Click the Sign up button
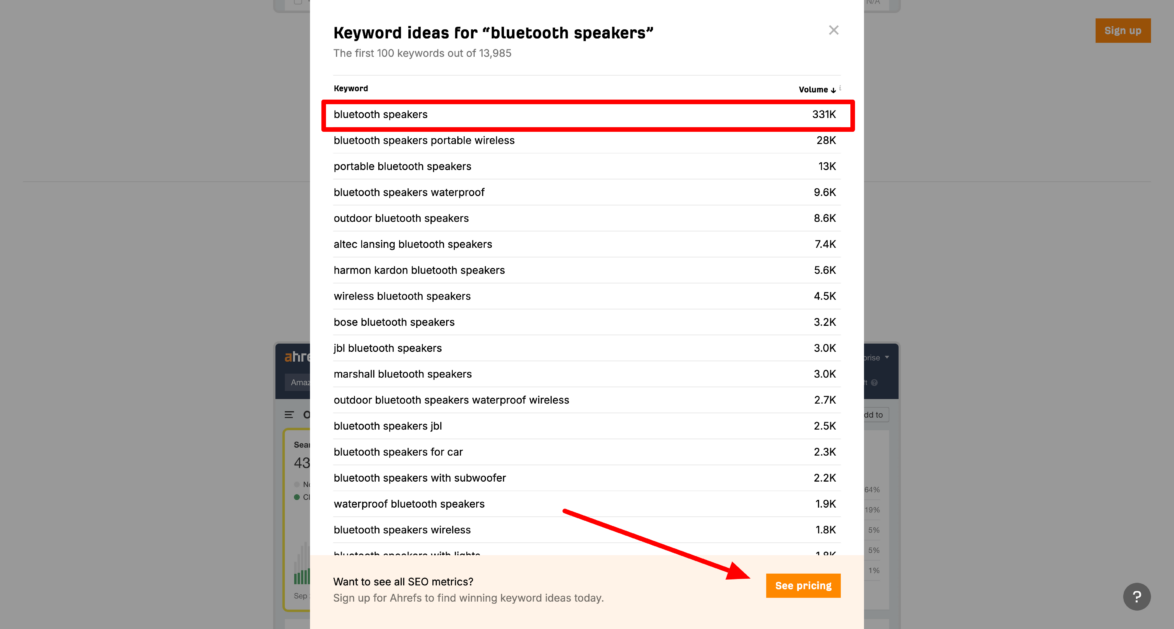This screenshot has width=1174, height=629. (x=1122, y=31)
